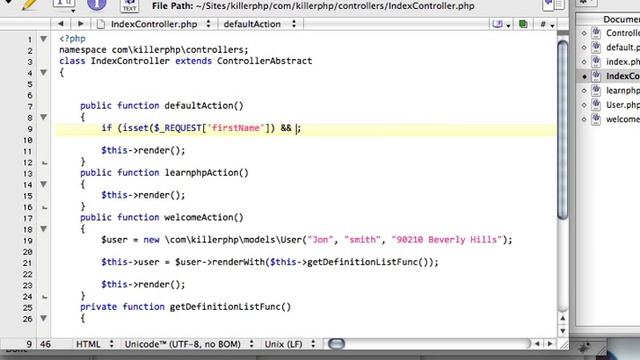Screen dimensions: 640x360
Task: Open the # markers popup menu
Action: tap(547, 24)
